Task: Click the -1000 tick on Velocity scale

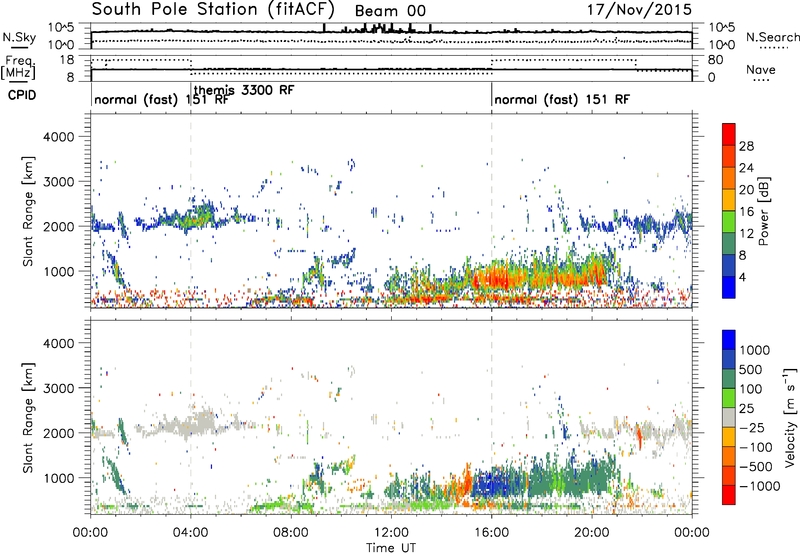Action: [759, 486]
